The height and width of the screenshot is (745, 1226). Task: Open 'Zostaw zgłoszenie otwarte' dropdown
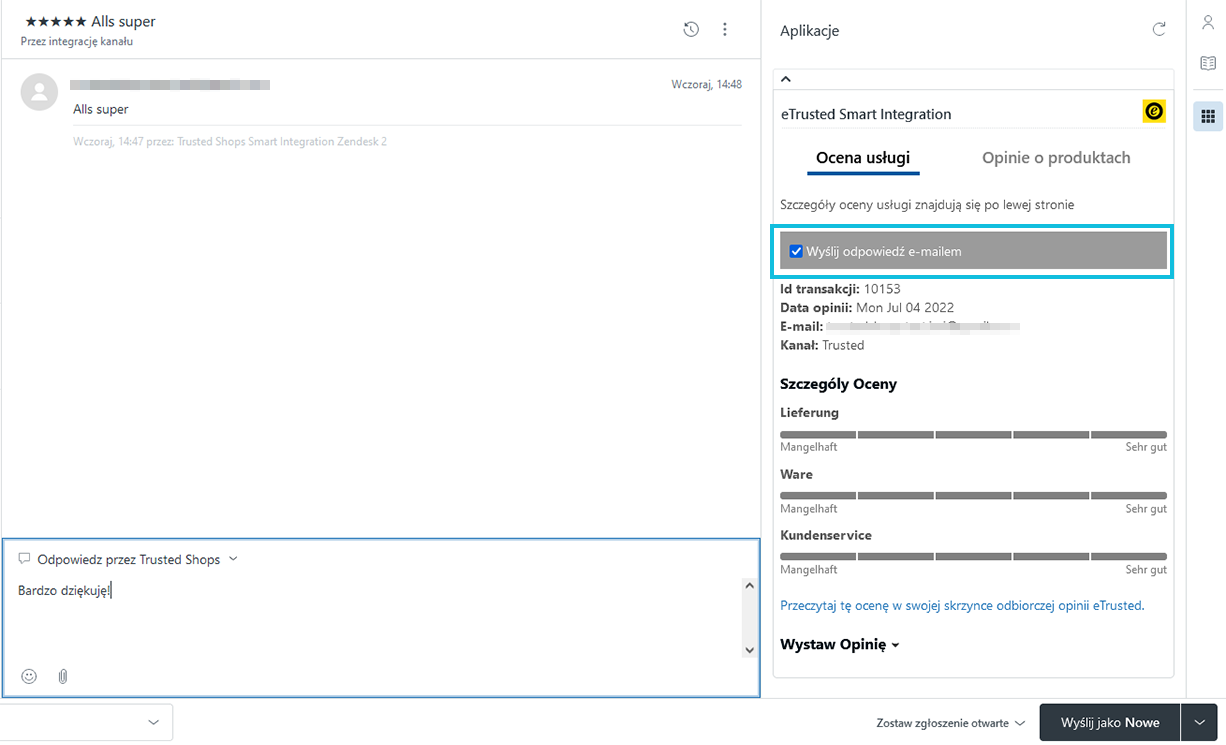950,723
